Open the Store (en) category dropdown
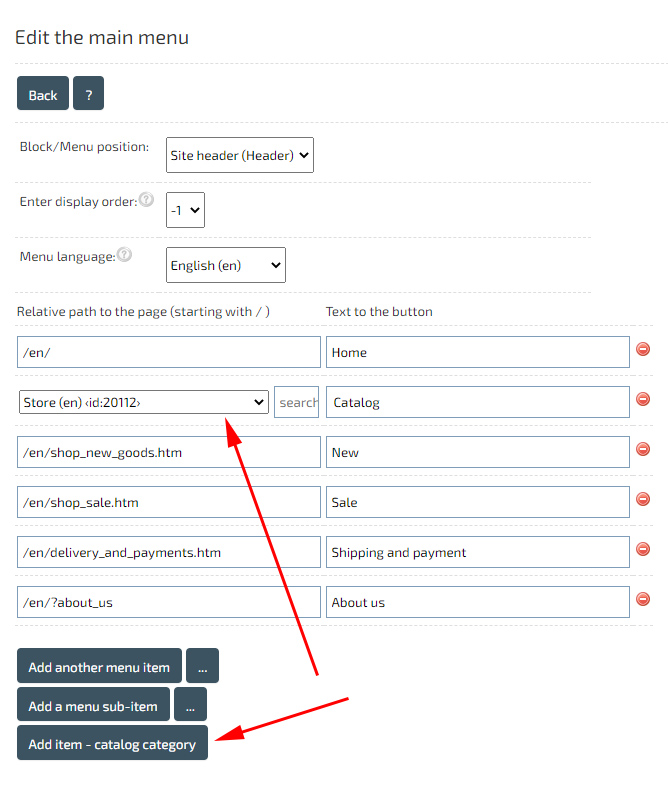668x790 pixels. (144, 402)
